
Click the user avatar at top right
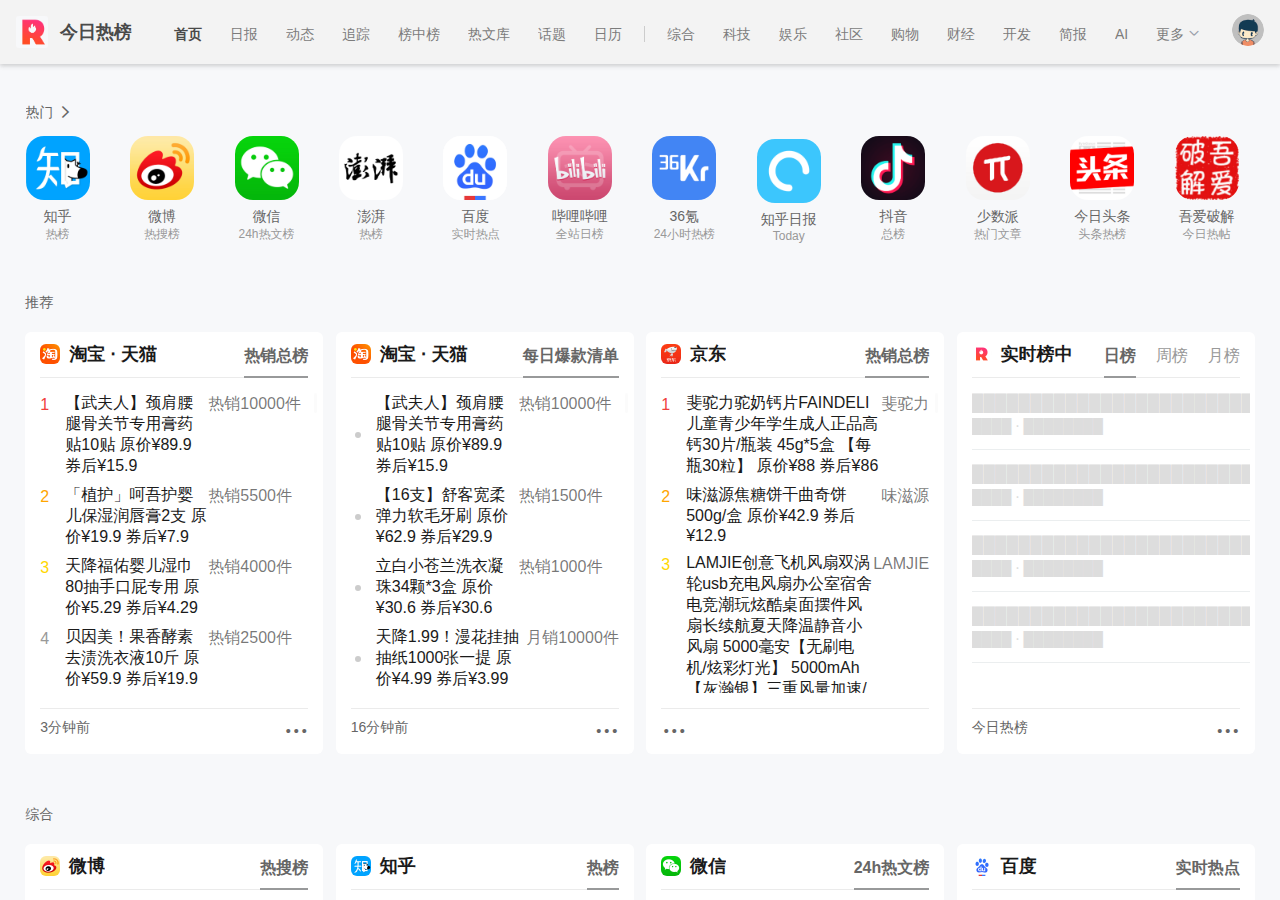[x=1248, y=31]
